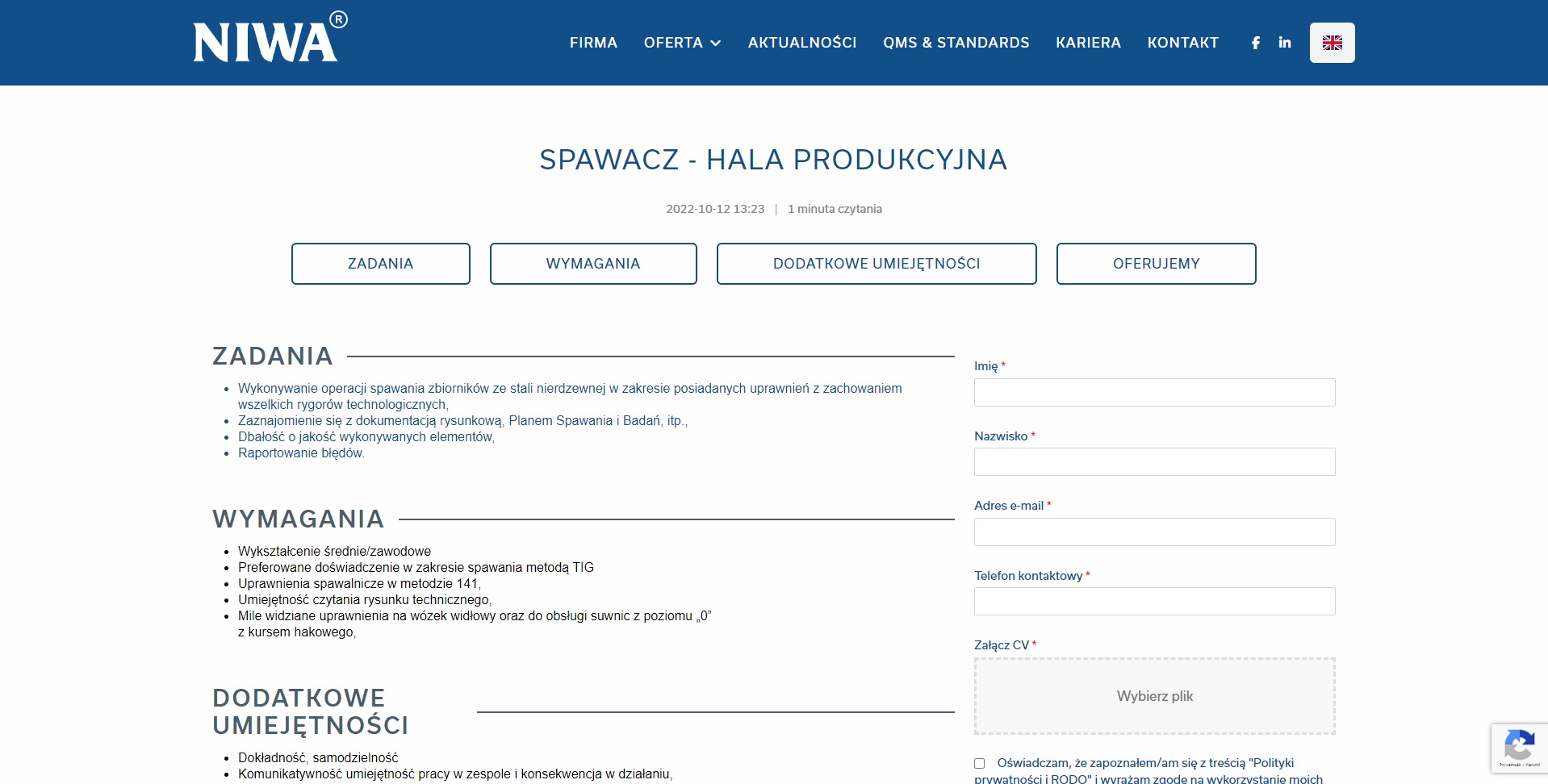Image resolution: width=1548 pixels, height=784 pixels.
Task: Click the SPAWACZ - HALA PRODUKCYJNA title
Action: click(x=773, y=160)
